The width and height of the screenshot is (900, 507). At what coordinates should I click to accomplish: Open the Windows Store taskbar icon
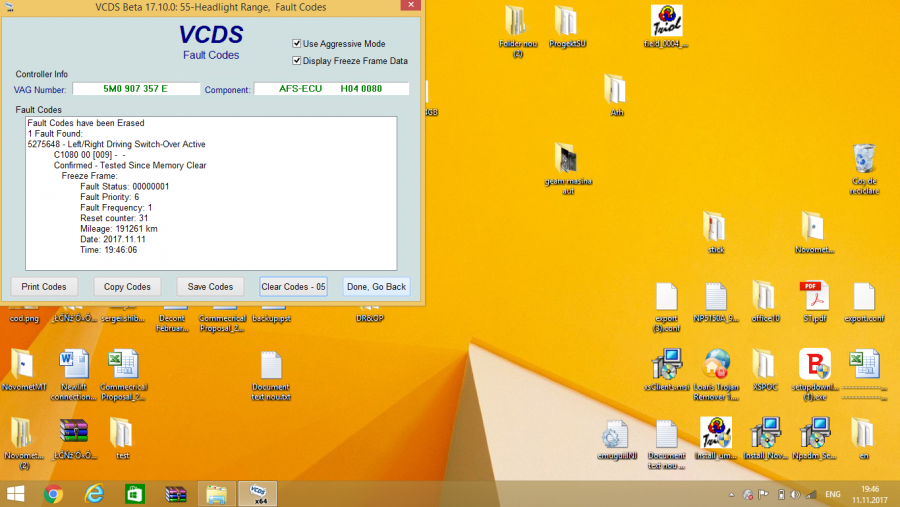tap(134, 493)
